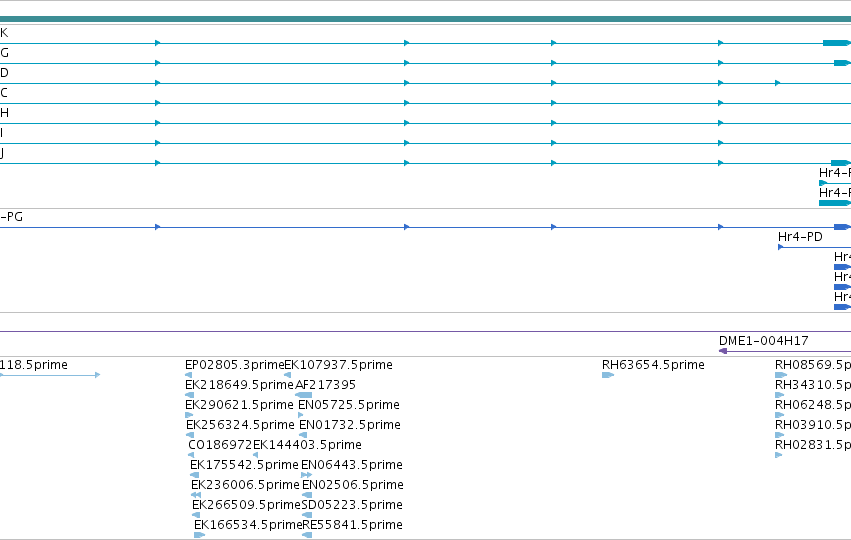Open the CO186972 EST label
Viewport: 851px width, 540px height.
click(220, 445)
